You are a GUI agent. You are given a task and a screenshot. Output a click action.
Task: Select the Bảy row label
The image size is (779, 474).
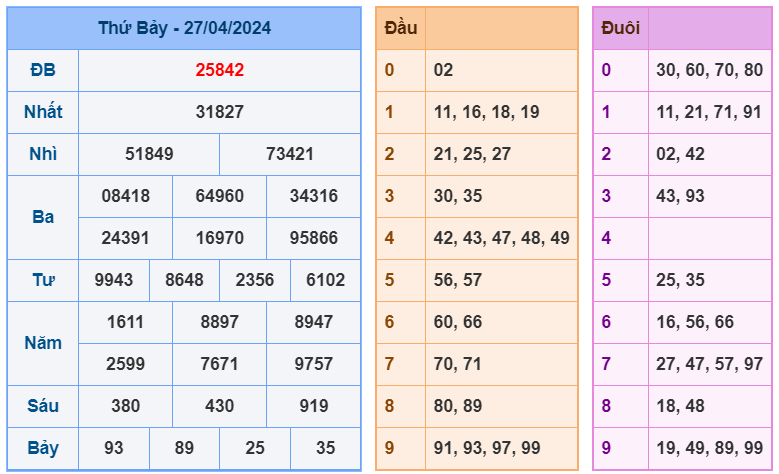pos(43,448)
